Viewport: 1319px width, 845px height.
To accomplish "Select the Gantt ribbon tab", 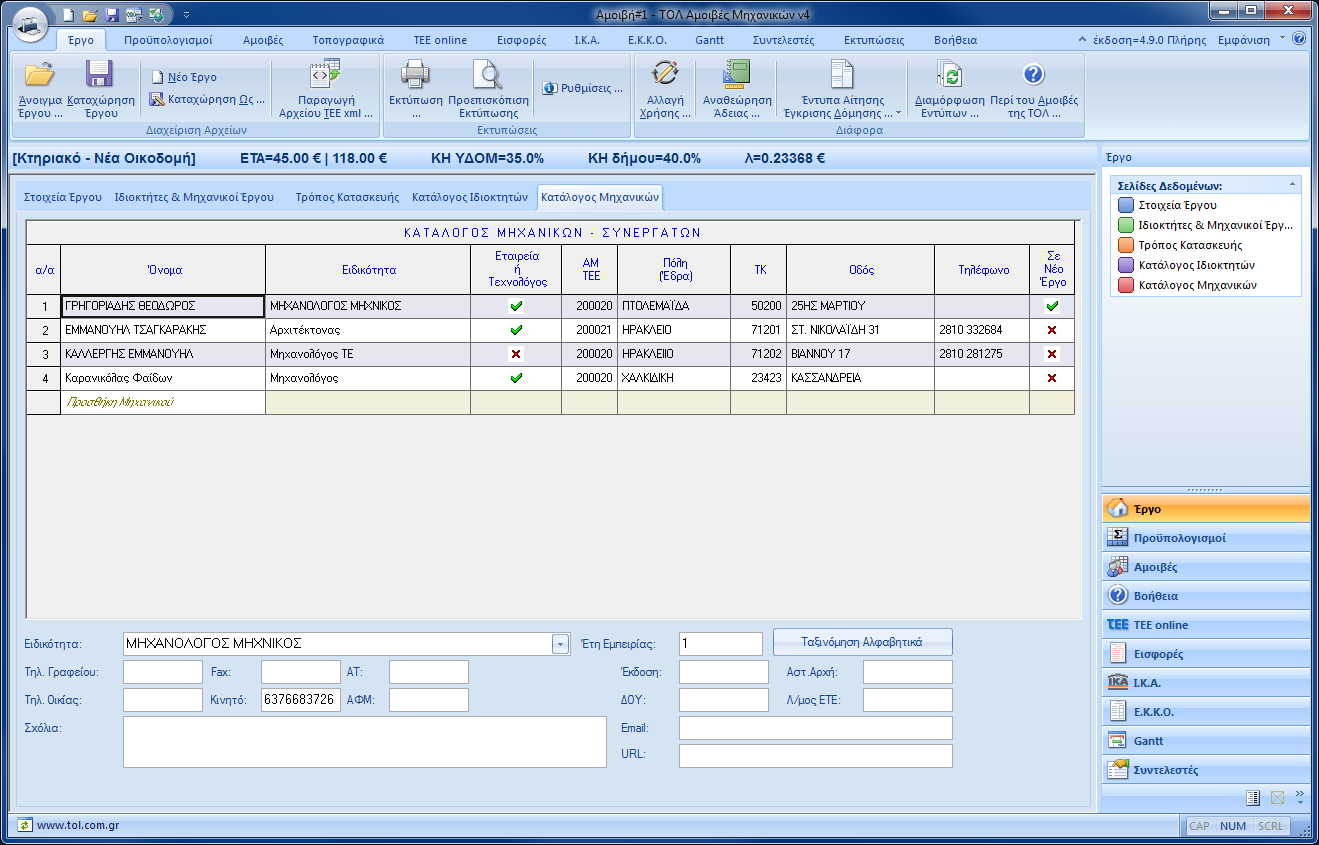I will 709,40.
